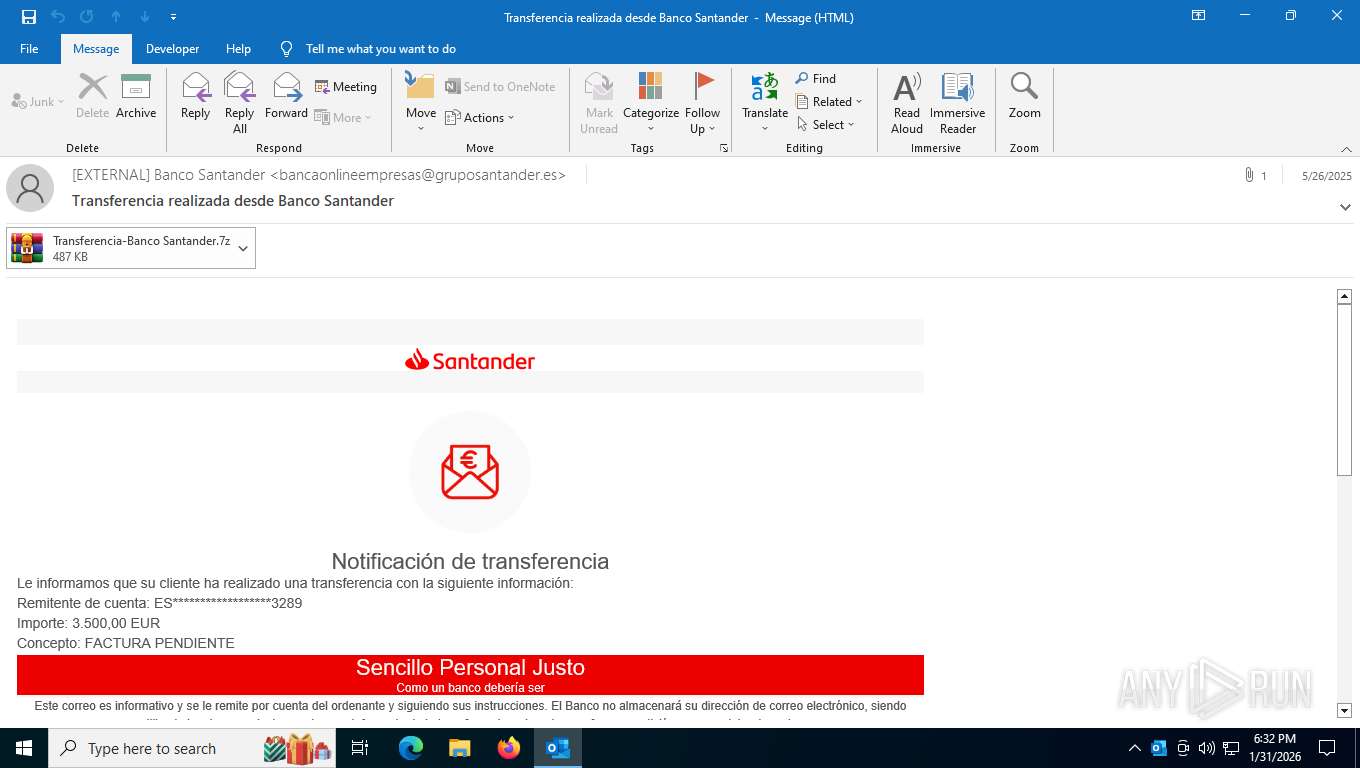This screenshot has height=768, width=1360.
Task: Go to the previous item arrow in title bar
Action: [x=116, y=17]
